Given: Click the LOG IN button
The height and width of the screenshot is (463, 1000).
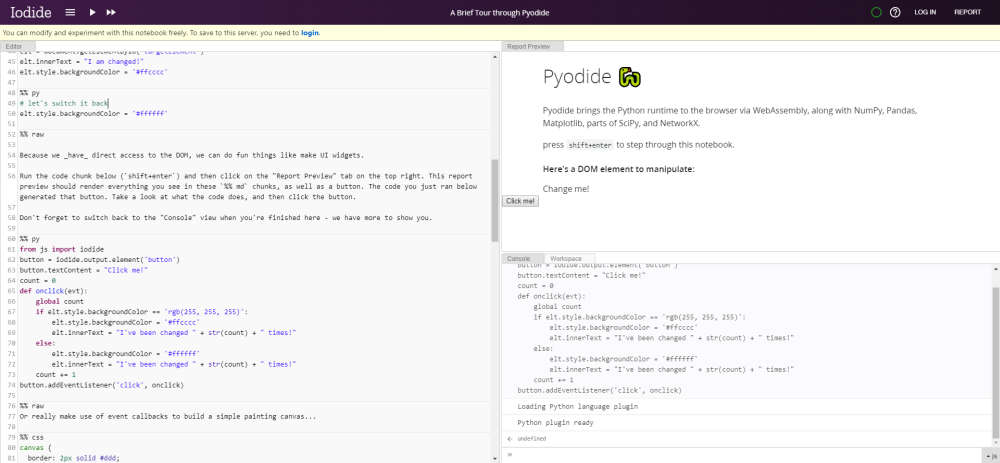Looking at the screenshot, I should [925, 12].
